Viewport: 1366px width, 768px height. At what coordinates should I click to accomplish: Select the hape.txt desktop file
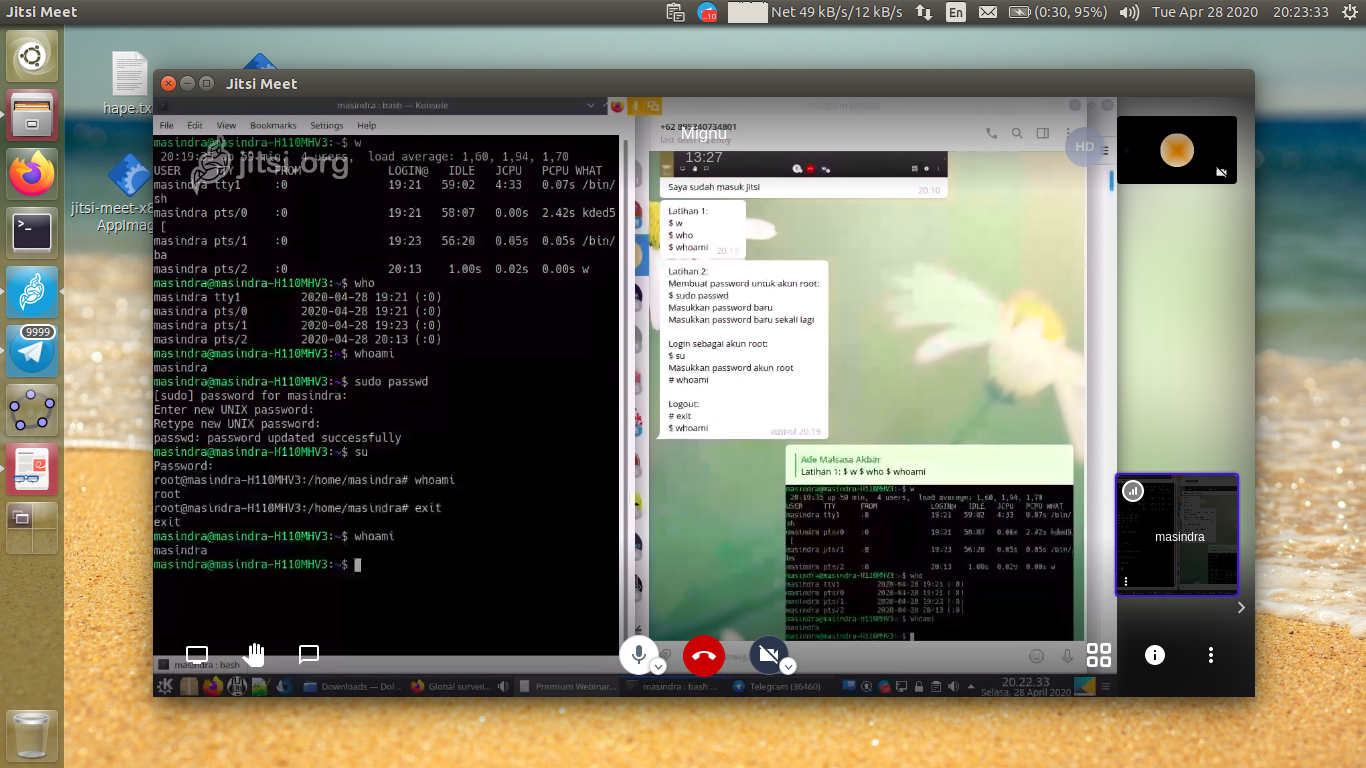(x=129, y=83)
